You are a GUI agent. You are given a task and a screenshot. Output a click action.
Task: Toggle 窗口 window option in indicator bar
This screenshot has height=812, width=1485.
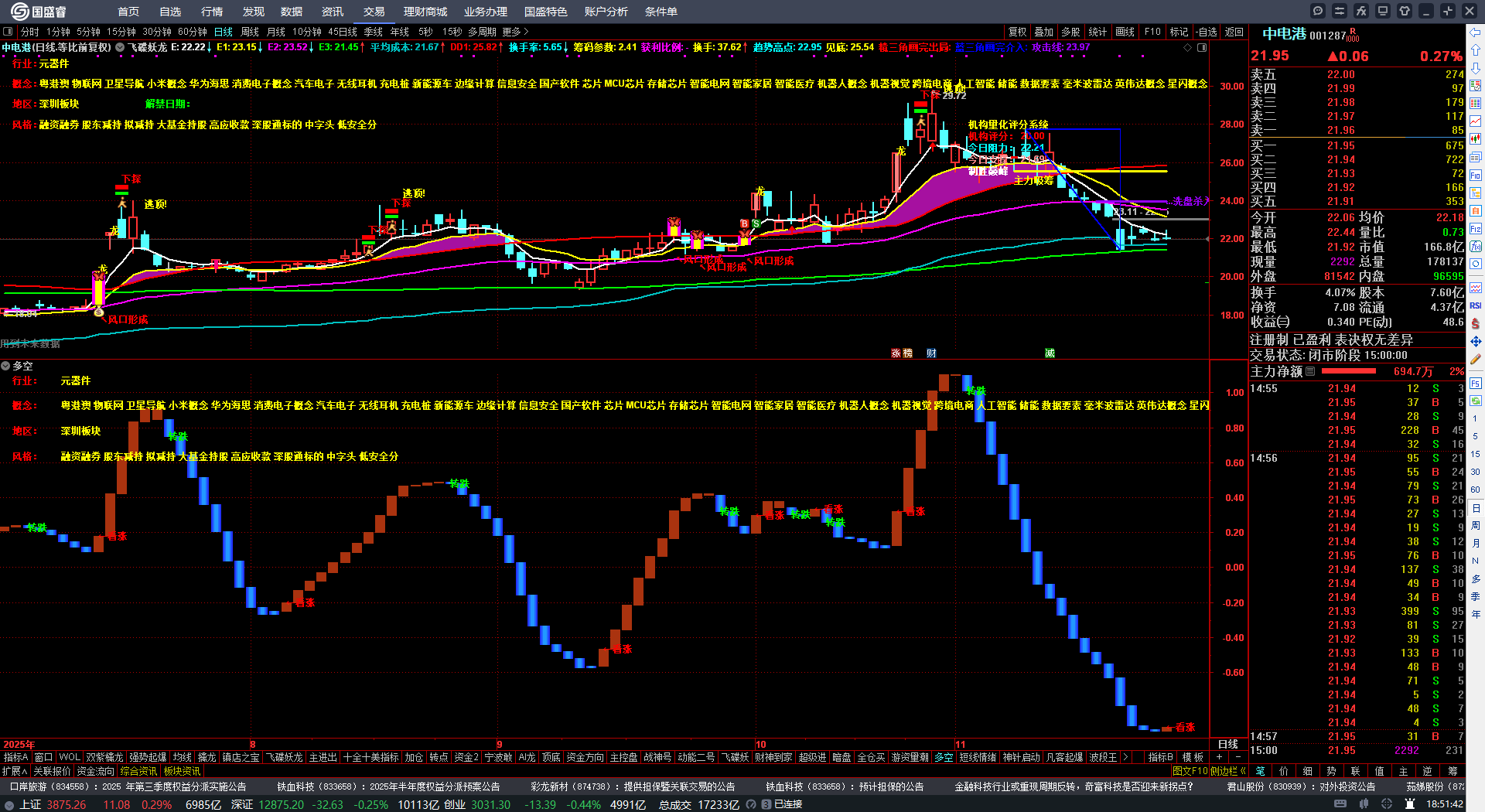pos(43,757)
